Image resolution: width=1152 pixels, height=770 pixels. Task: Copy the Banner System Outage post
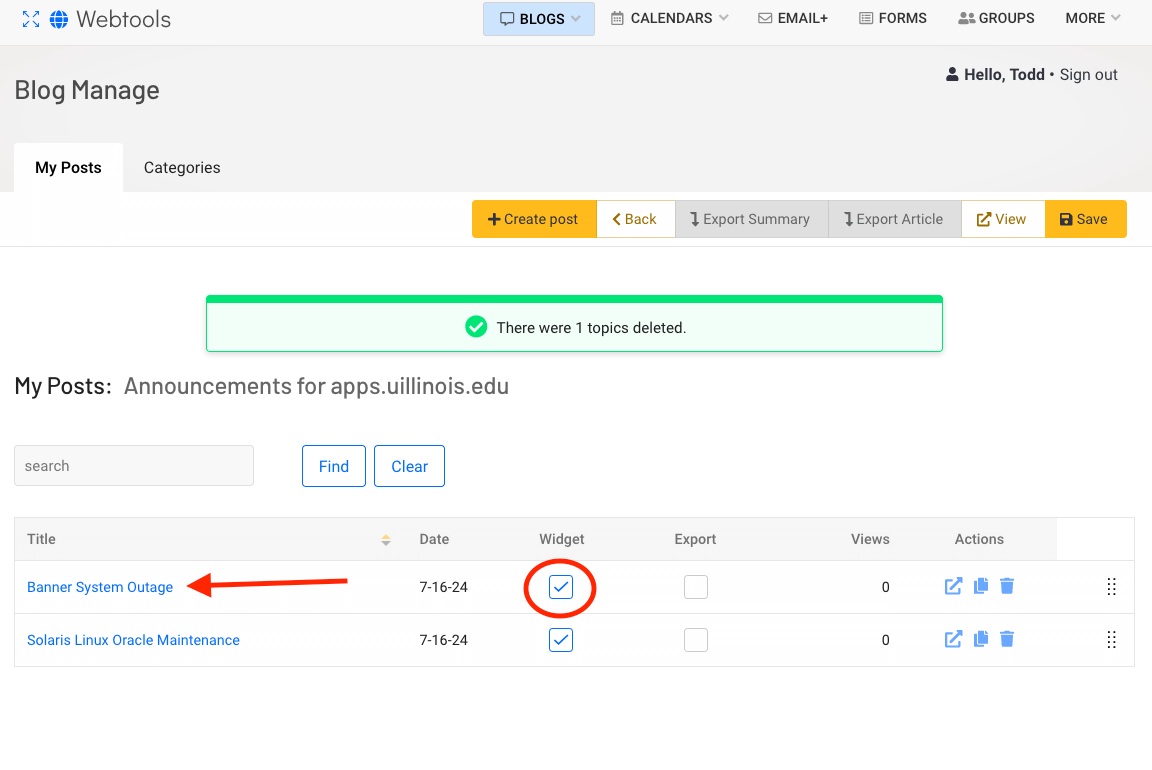click(981, 587)
